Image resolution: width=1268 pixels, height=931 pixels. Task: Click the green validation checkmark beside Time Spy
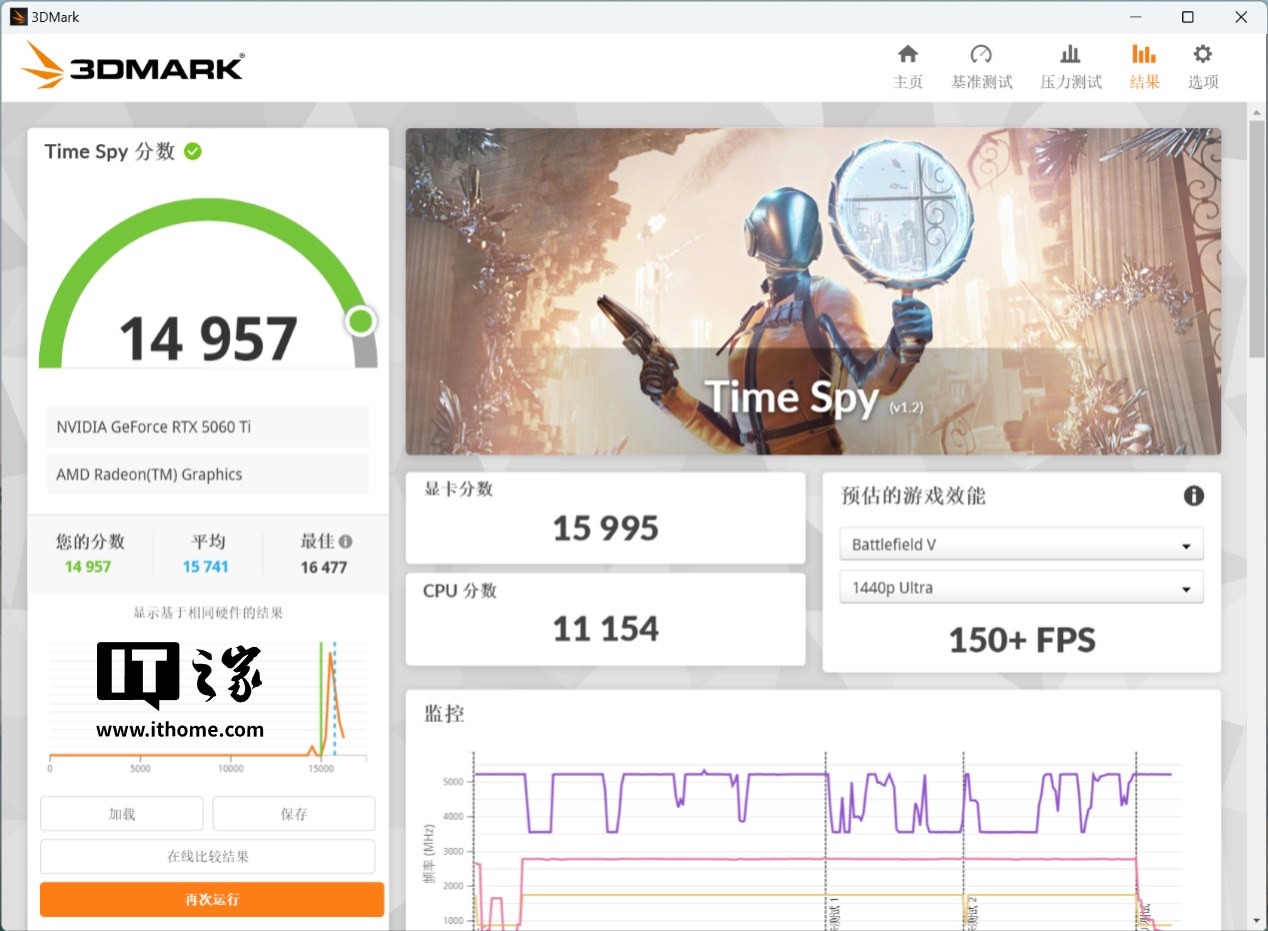point(193,151)
